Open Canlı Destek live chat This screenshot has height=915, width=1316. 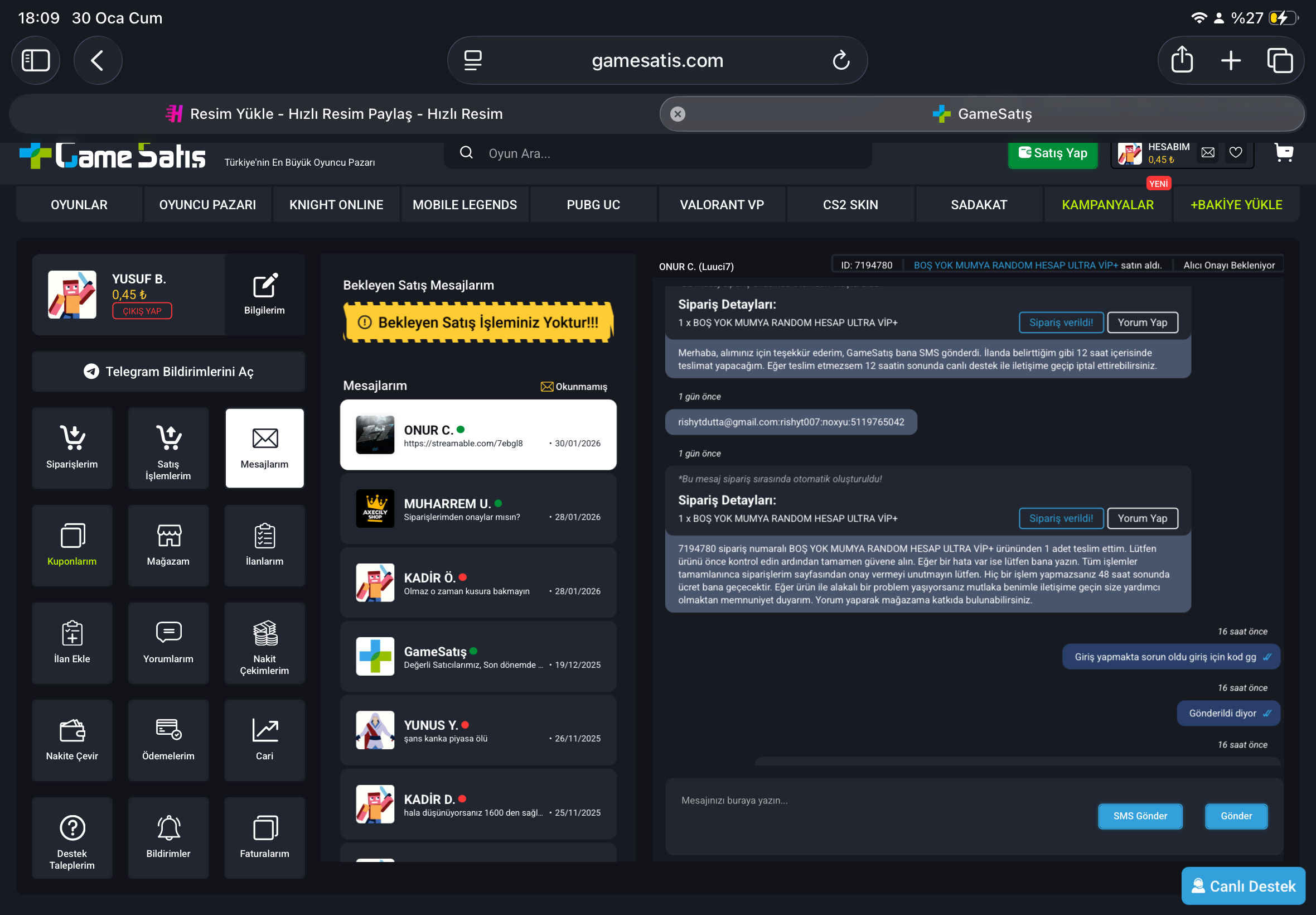tap(1244, 886)
